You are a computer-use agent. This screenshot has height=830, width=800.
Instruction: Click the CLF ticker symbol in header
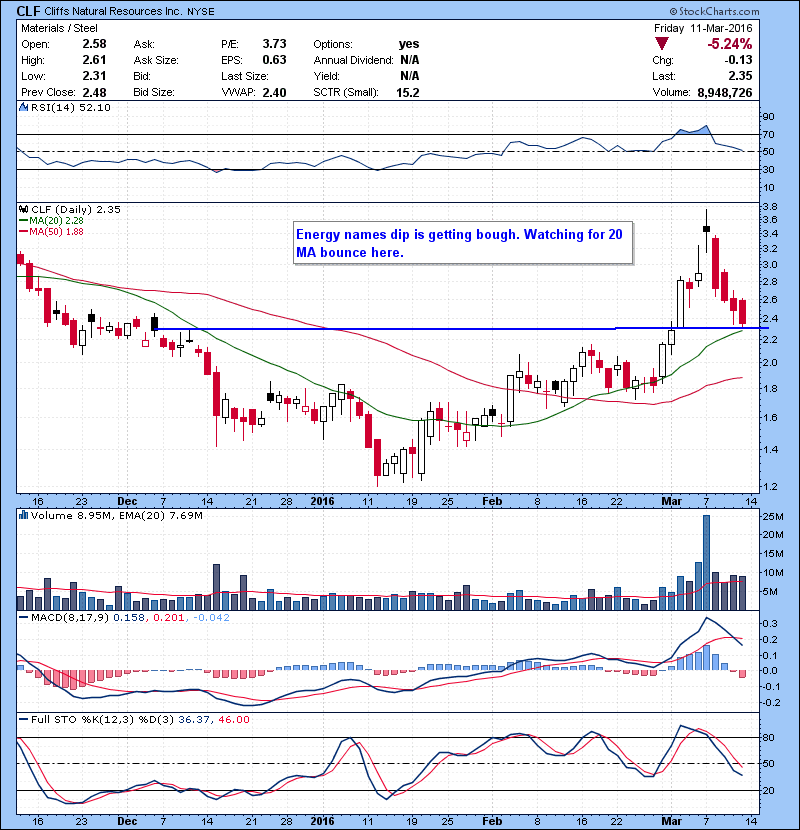(x=28, y=11)
